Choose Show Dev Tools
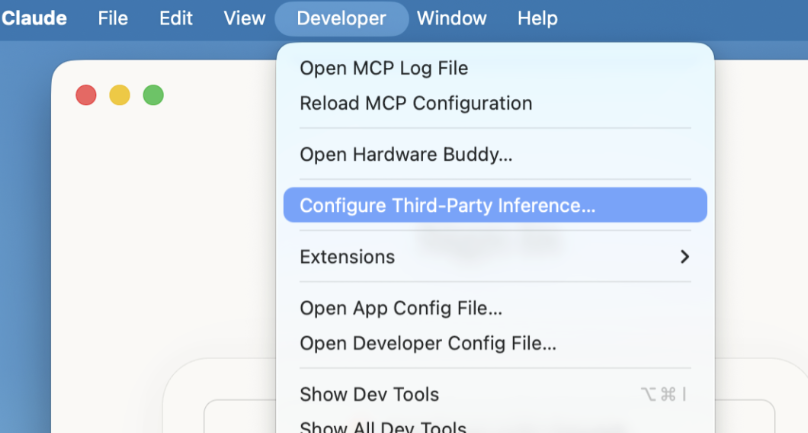 [495, 394]
